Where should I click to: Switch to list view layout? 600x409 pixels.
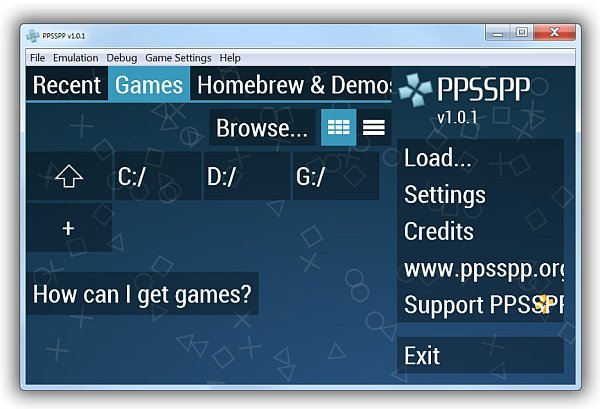(374, 127)
